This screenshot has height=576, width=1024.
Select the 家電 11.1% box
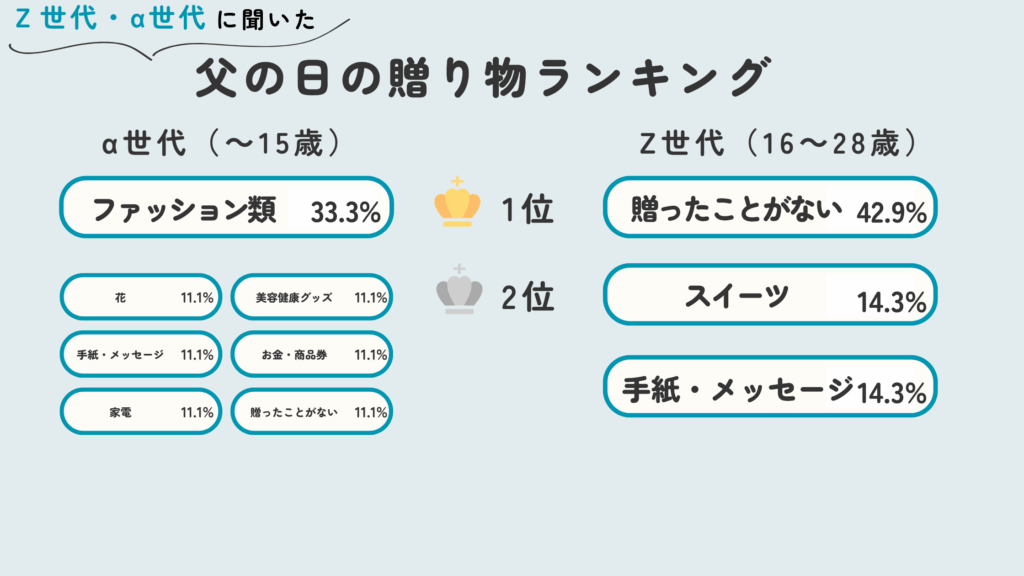tap(141, 411)
